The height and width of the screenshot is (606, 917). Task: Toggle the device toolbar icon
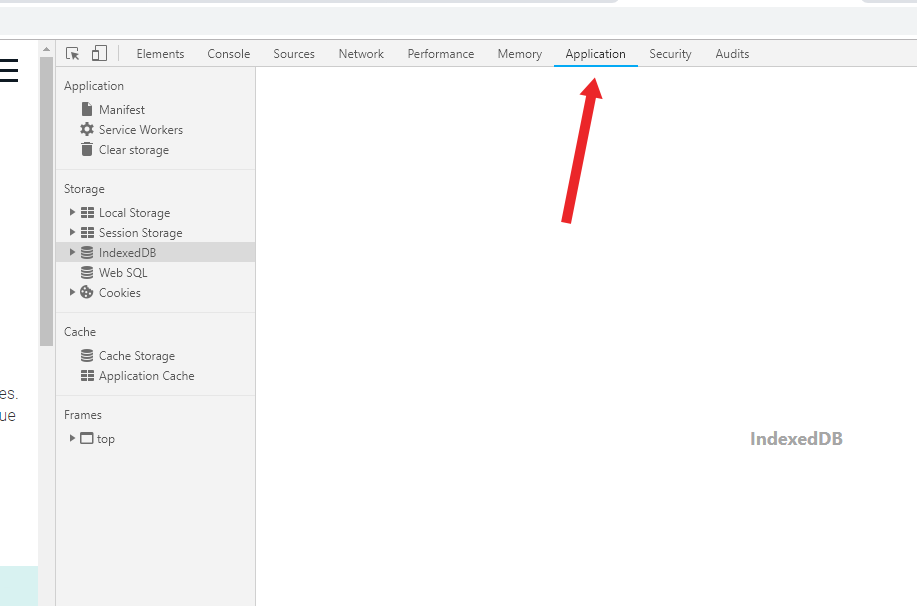click(99, 53)
